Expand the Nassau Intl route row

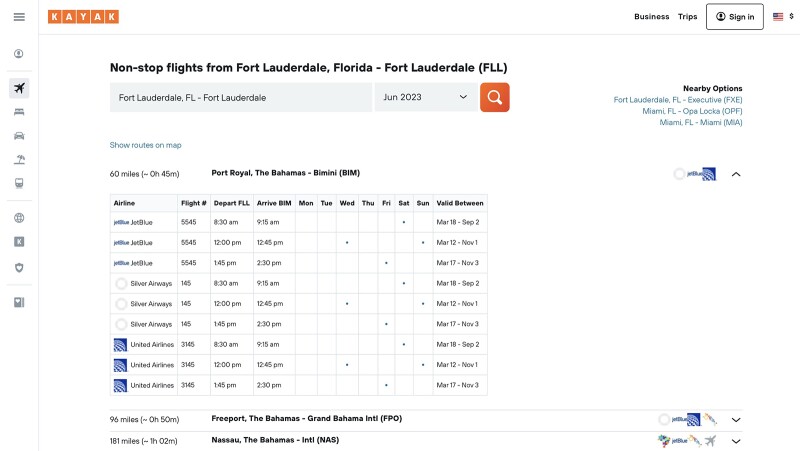coord(736,441)
